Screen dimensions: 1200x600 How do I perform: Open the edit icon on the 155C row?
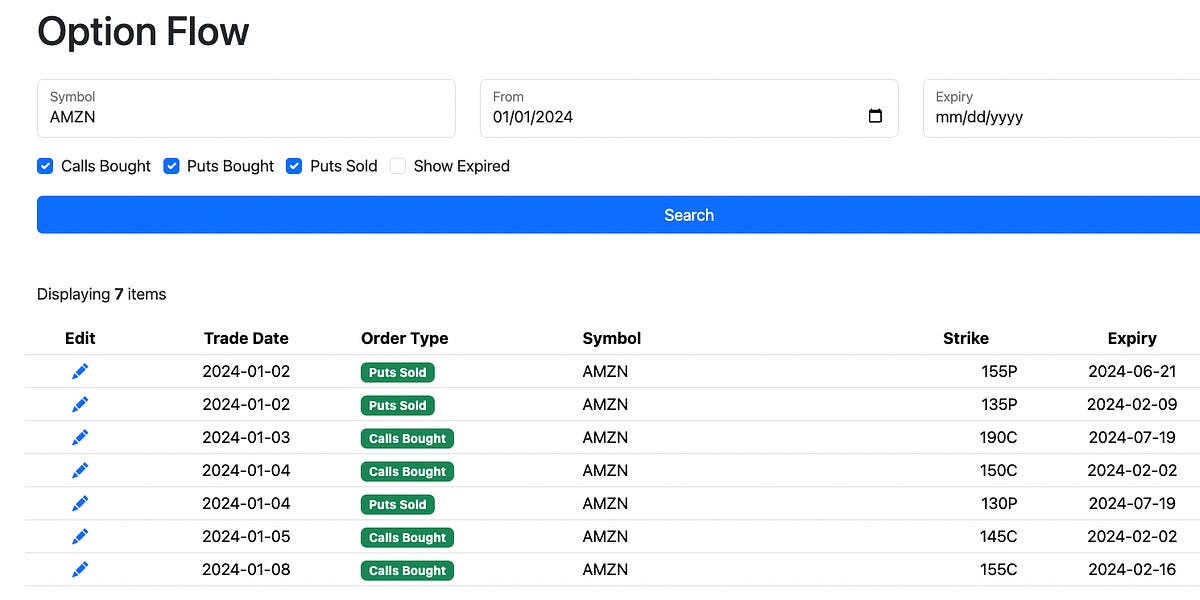pos(80,569)
